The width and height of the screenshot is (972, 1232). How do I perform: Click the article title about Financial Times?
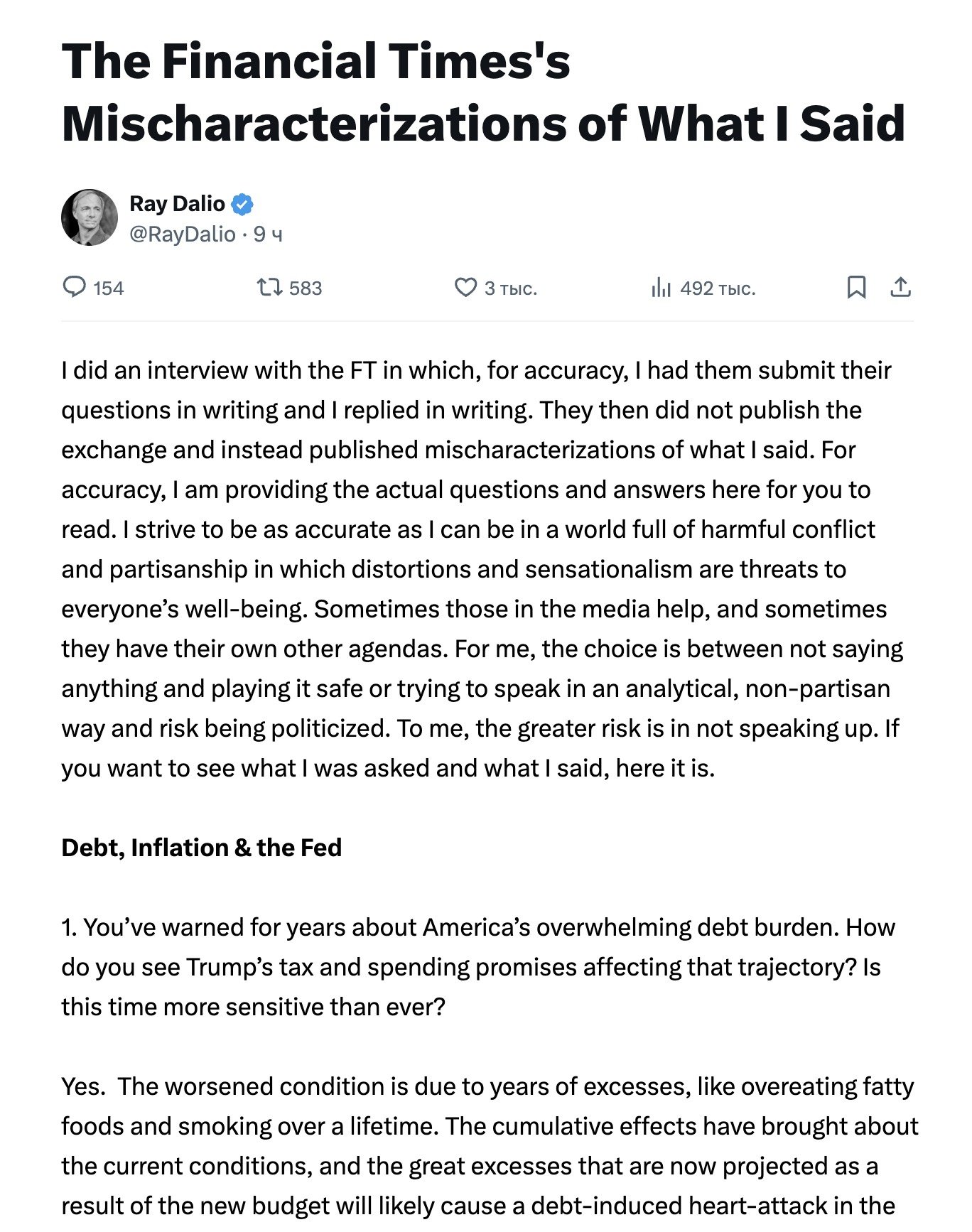coord(483,92)
